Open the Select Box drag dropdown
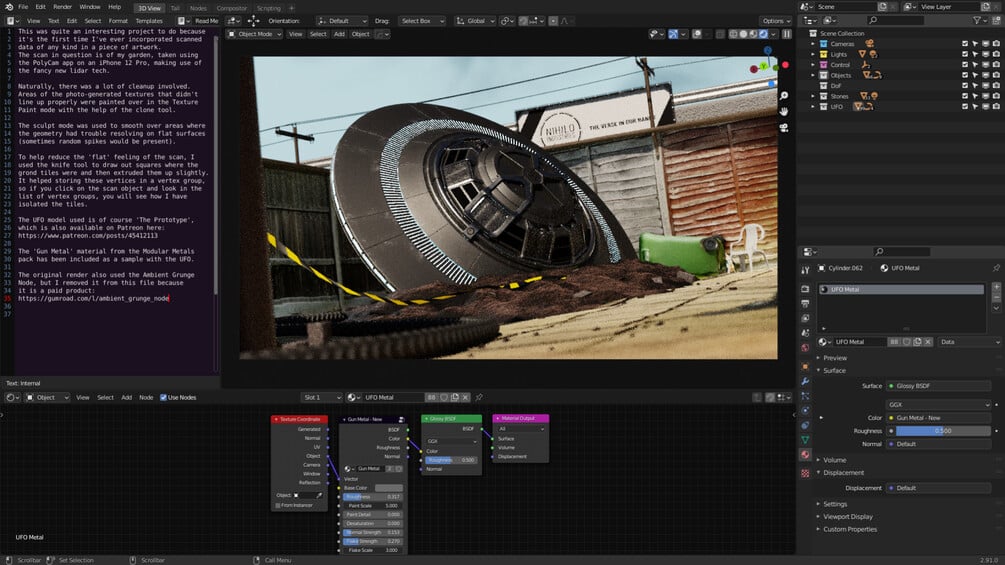1005x565 pixels. (x=421, y=20)
